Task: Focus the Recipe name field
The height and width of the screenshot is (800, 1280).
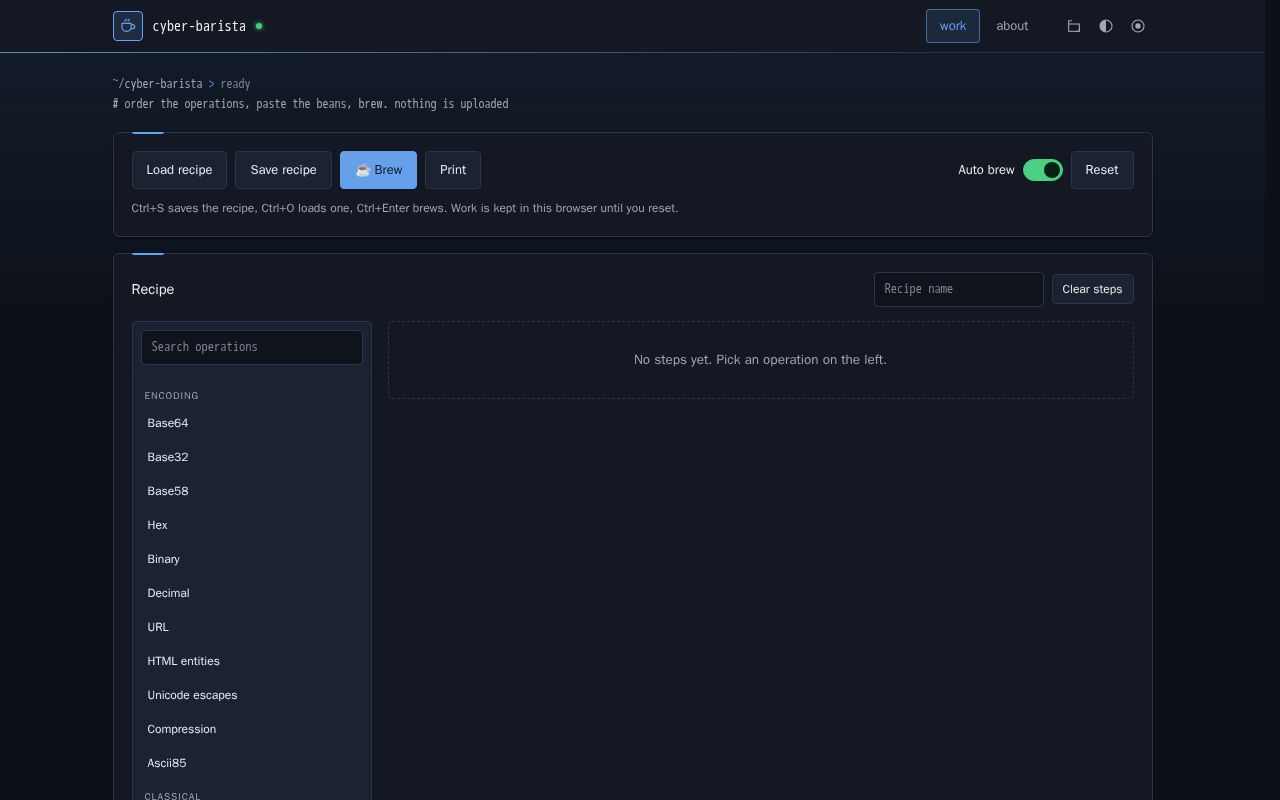Action: pyautogui.click(x=959, y=289)
